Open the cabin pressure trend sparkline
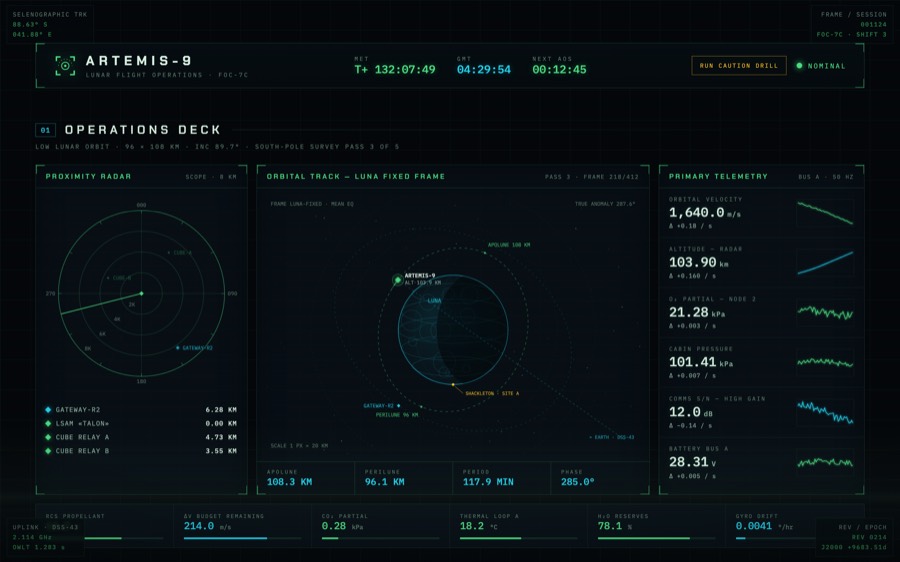900x562 pixels. [x=825, y=362]
